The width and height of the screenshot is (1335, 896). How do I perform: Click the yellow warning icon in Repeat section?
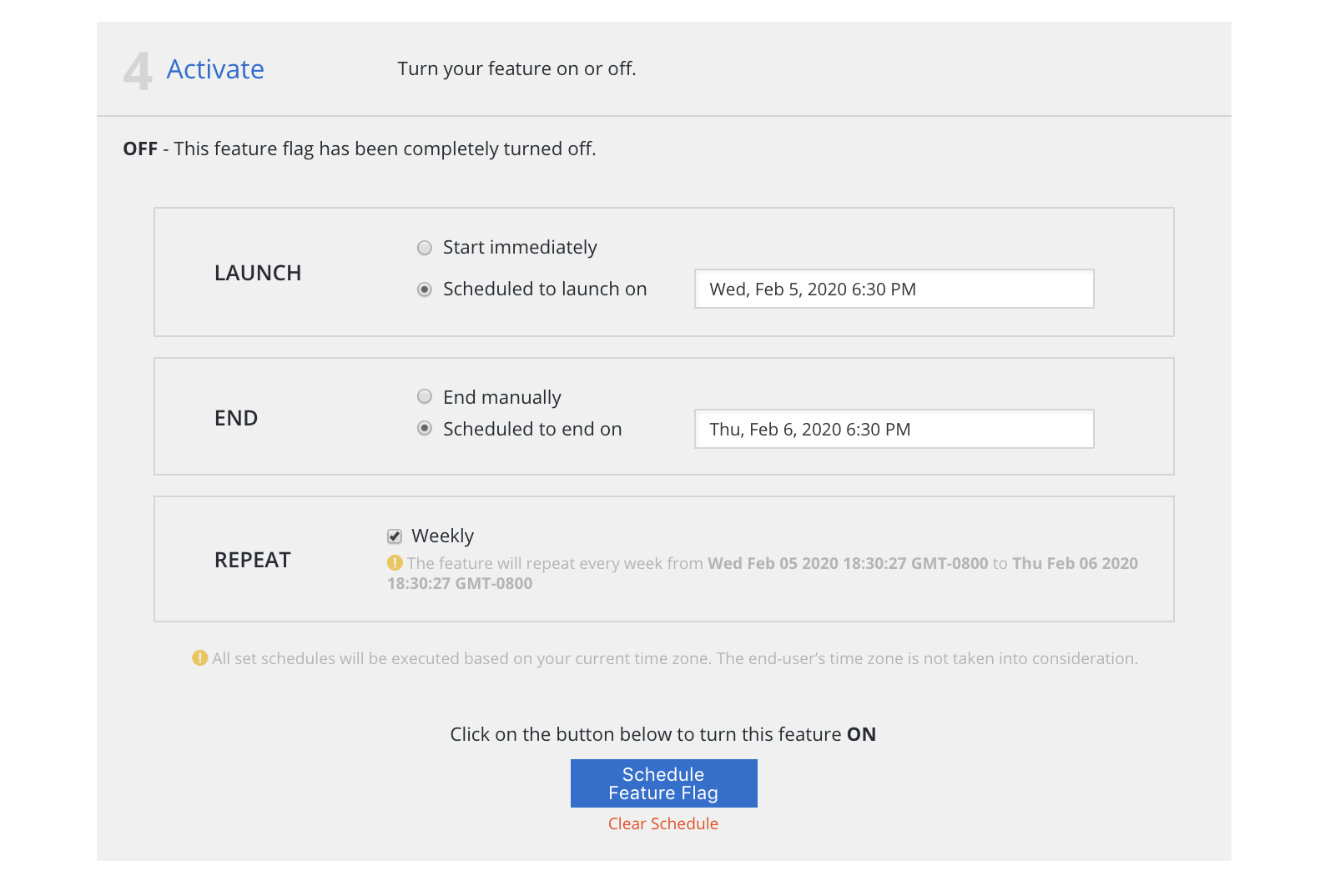[x=395, y=563]
